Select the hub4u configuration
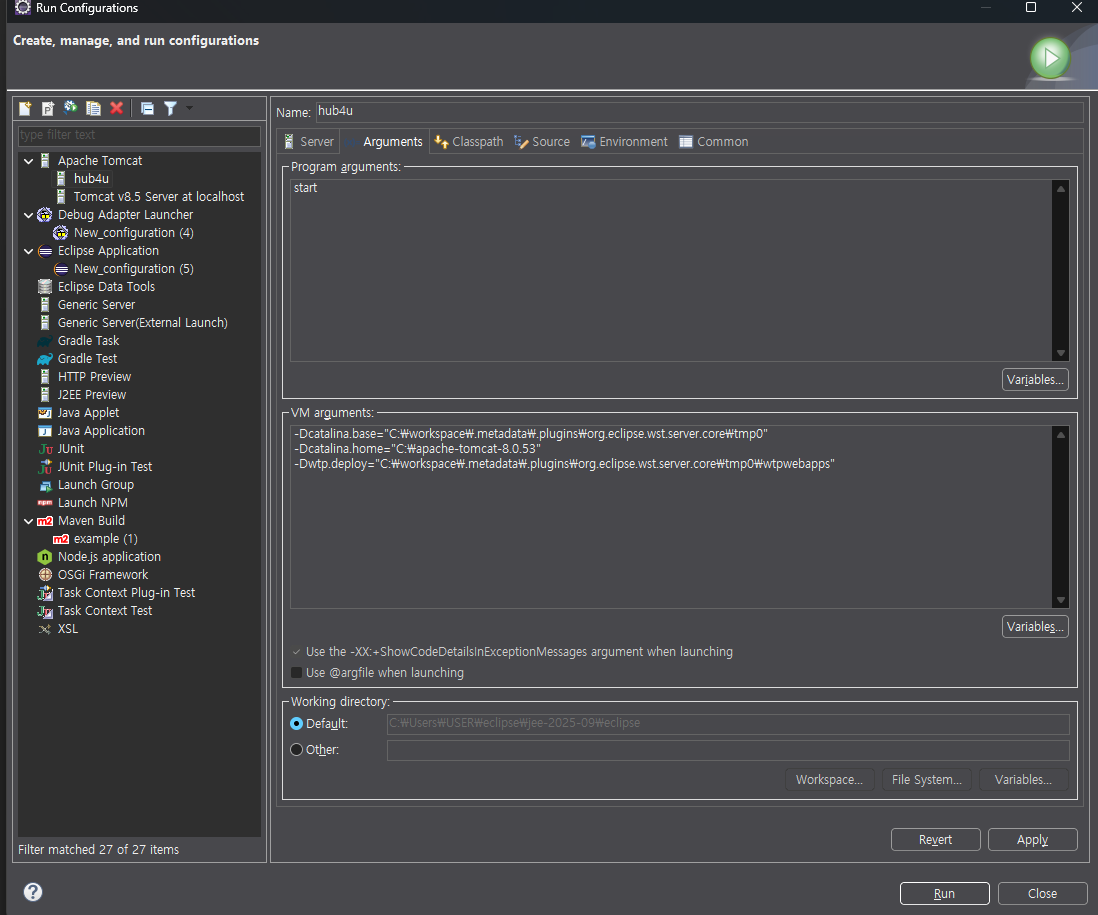Screen dimensions: 1098x915 [x=91, y=179]
